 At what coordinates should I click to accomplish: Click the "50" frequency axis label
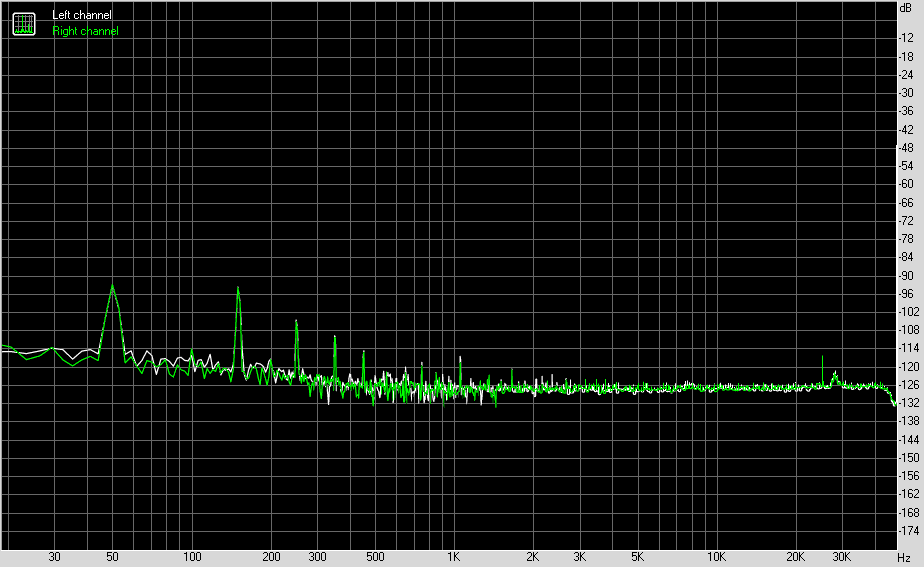[x=112, y=557]
